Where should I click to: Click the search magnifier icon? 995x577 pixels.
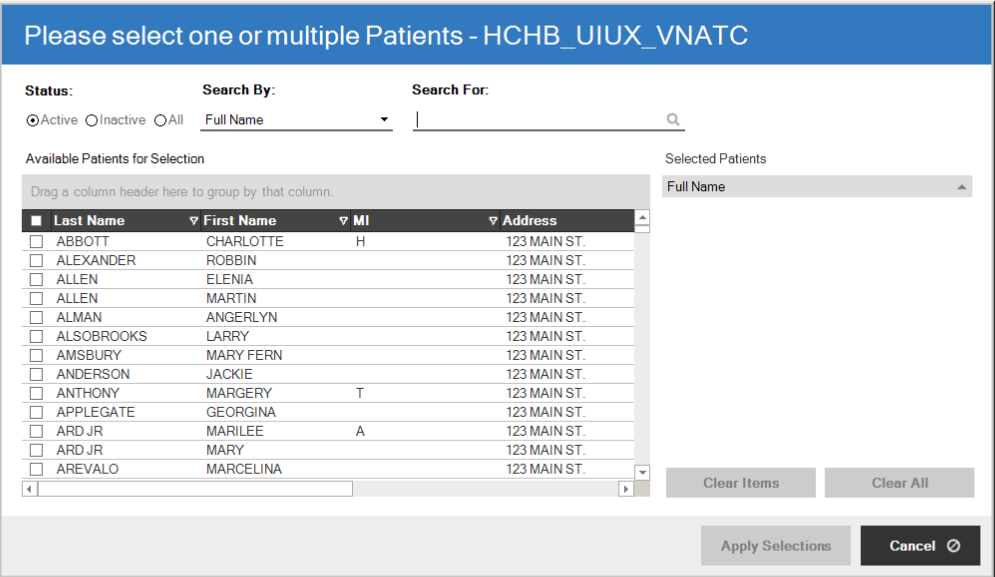[x=672, y=119]
